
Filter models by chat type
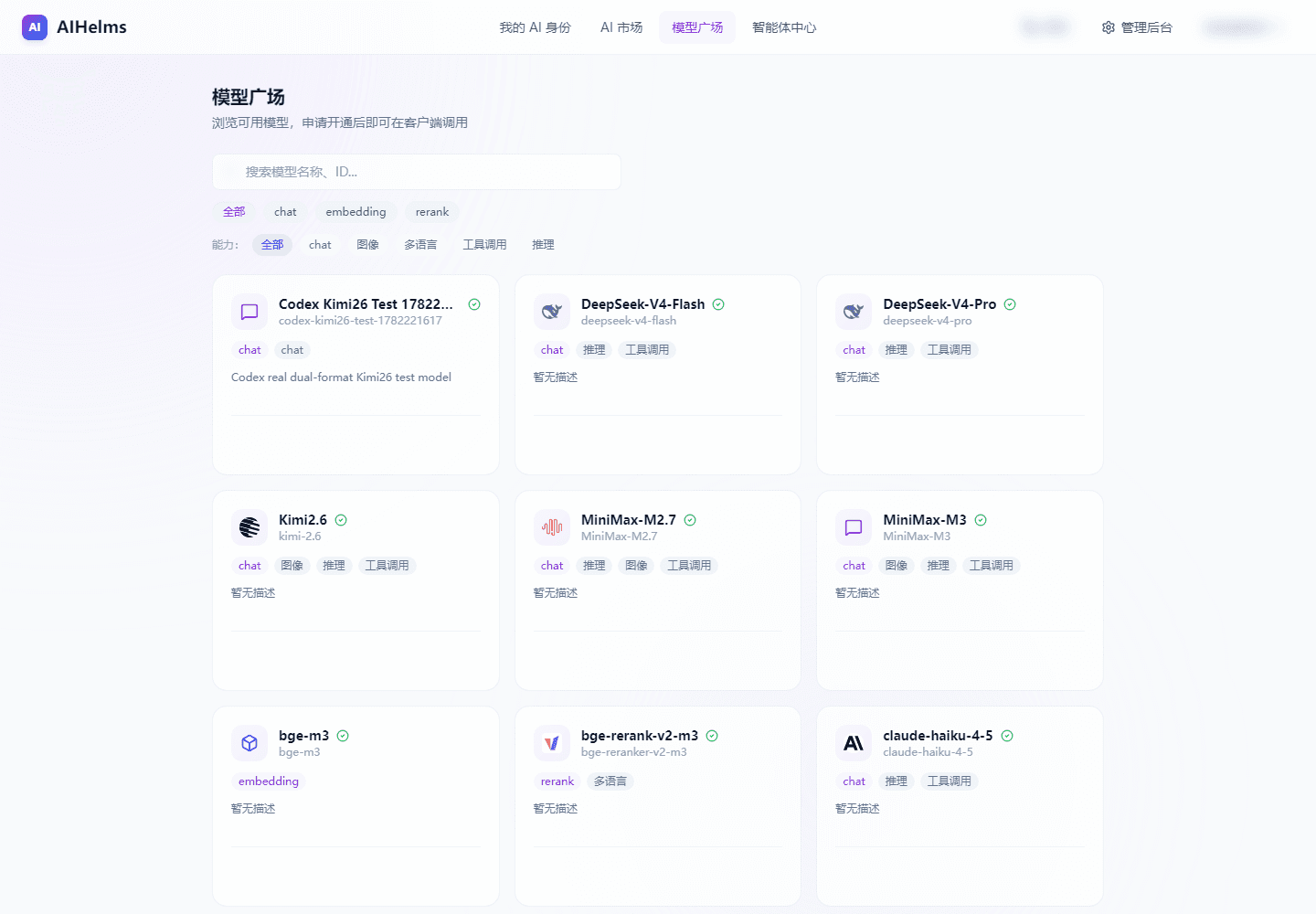point(285,212)
